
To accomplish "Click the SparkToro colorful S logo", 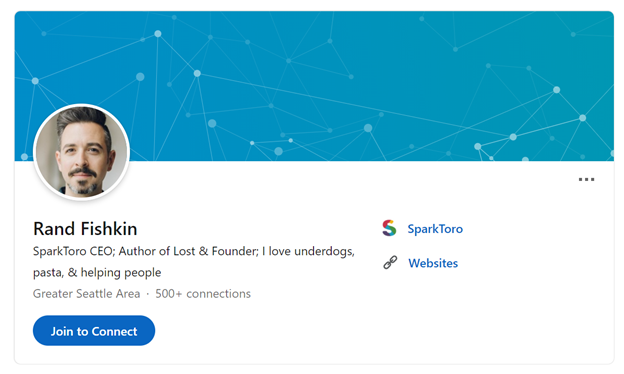I will coord(389,228).
